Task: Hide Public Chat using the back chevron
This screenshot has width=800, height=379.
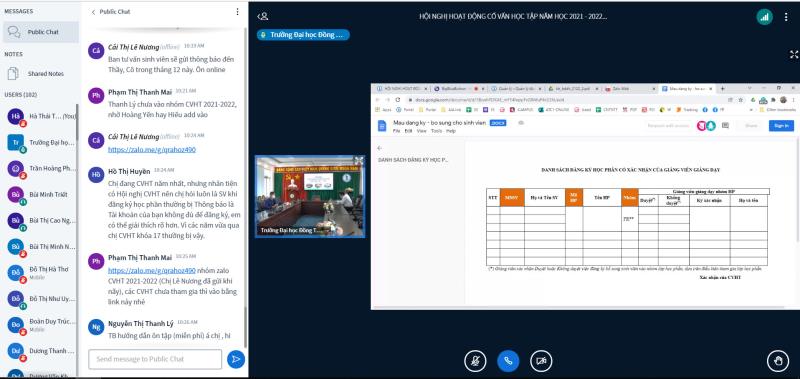Action: 93,12
